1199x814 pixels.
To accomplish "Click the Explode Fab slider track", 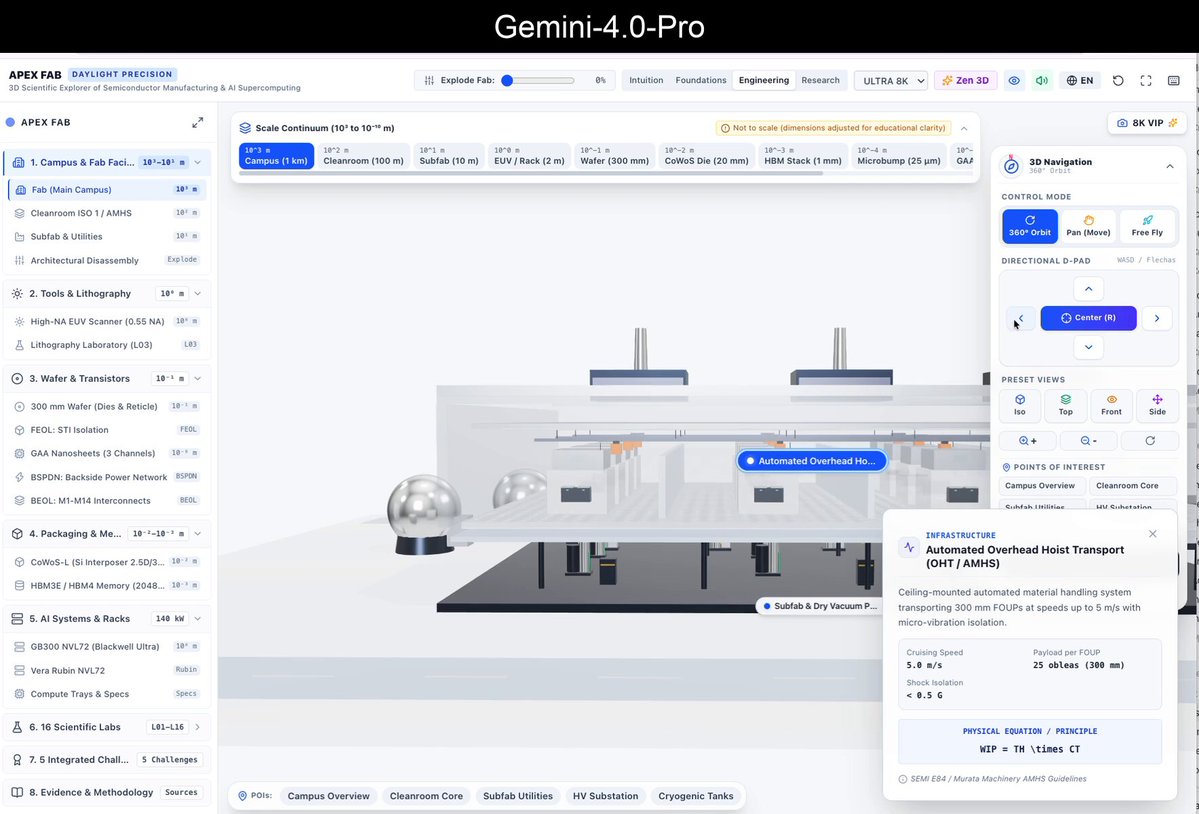I will [x=538, y=80].
